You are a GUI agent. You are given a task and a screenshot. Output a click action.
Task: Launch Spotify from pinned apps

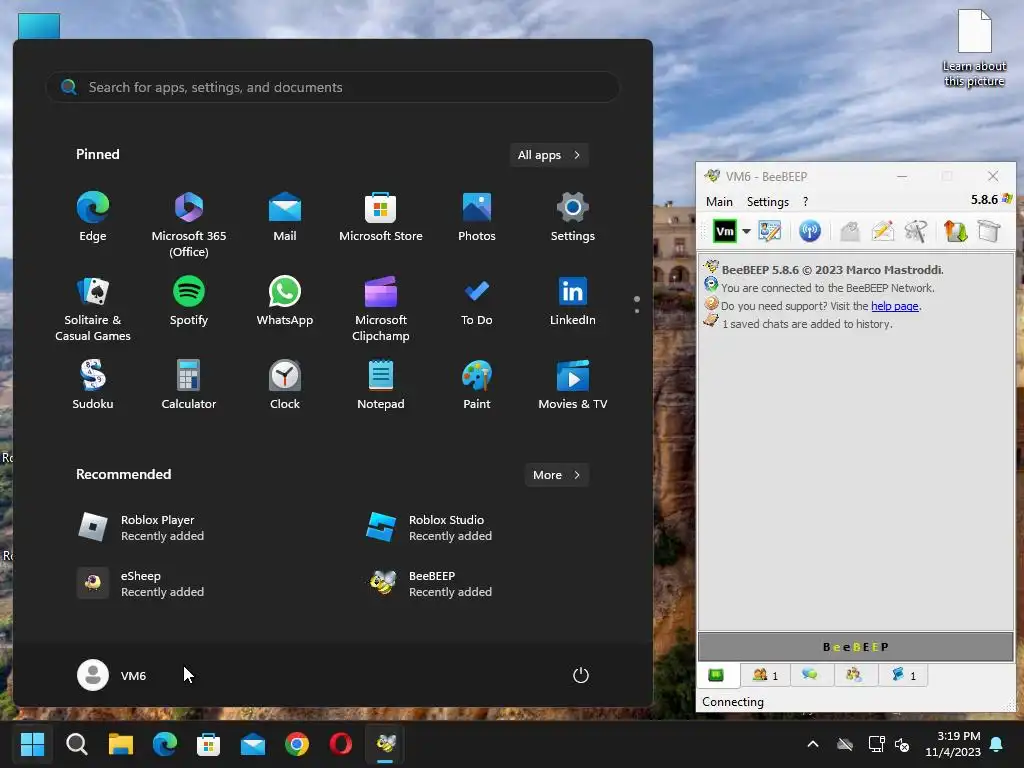(189, 302)
